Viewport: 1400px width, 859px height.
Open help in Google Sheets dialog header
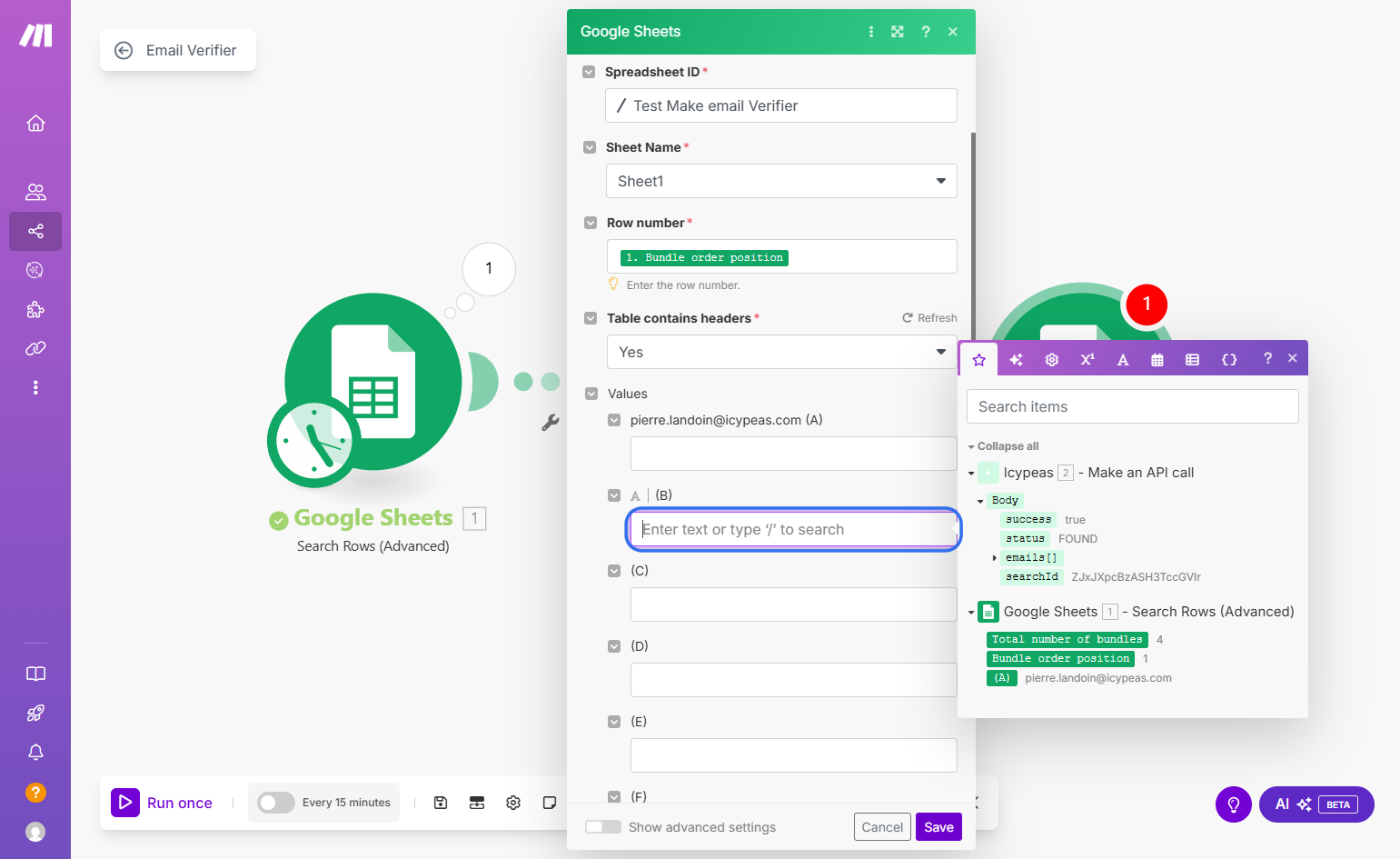[926, 32]
